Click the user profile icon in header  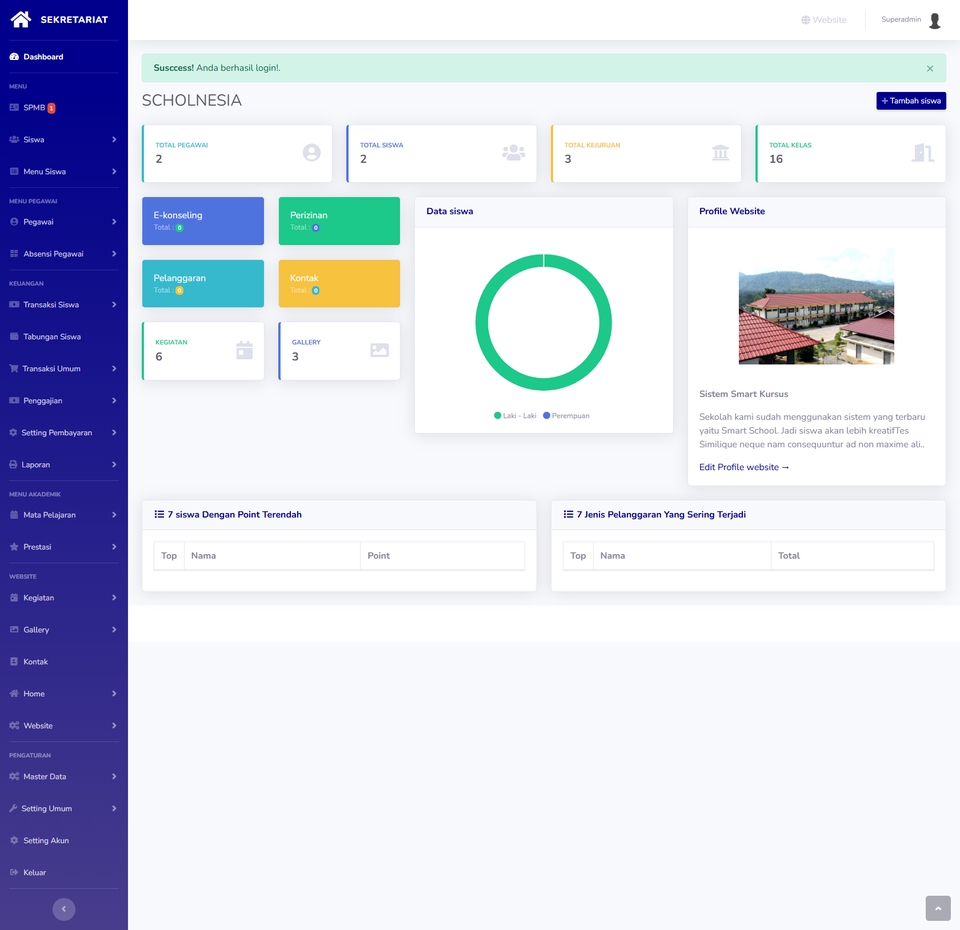click(x=934, y=19)
